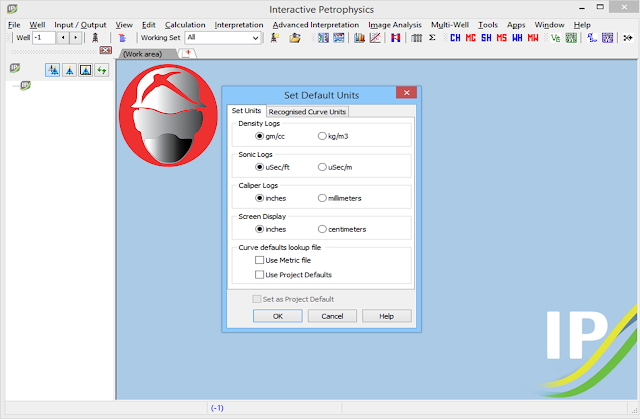This screenshot has height=419, width=640.
Task: Click the sigma summation icon
Action: point(432,38)
